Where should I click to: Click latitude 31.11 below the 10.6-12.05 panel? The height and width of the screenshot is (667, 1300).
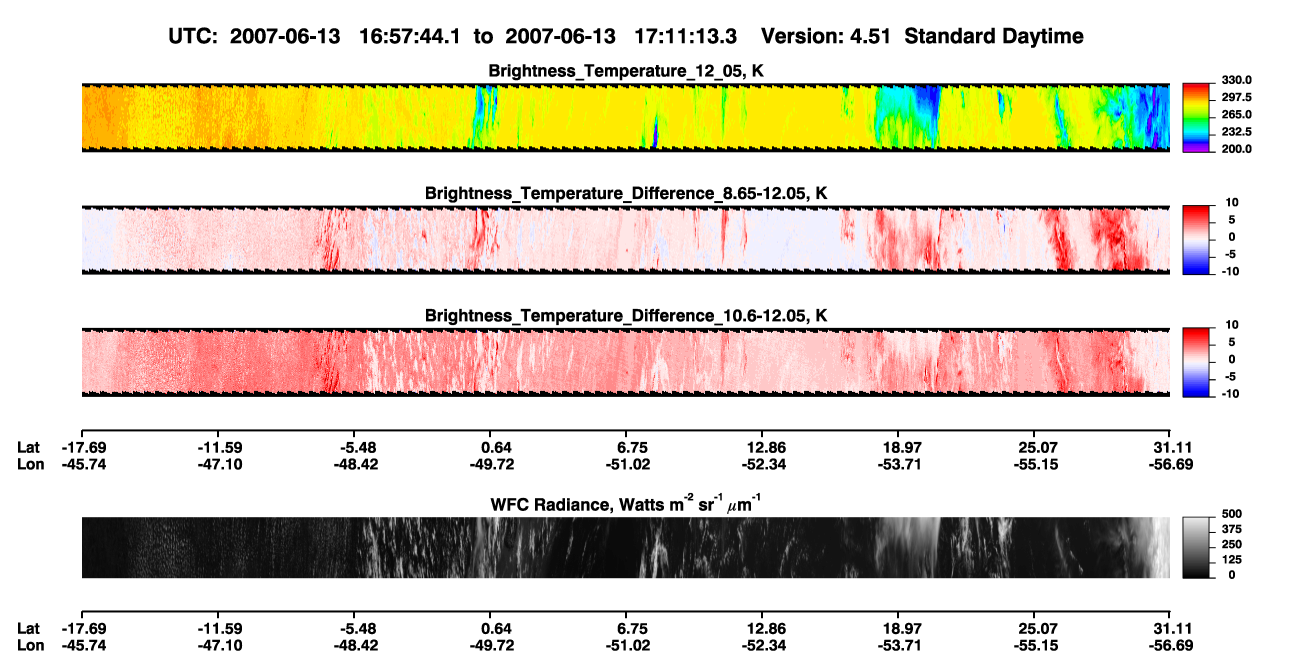point(1169,448)
